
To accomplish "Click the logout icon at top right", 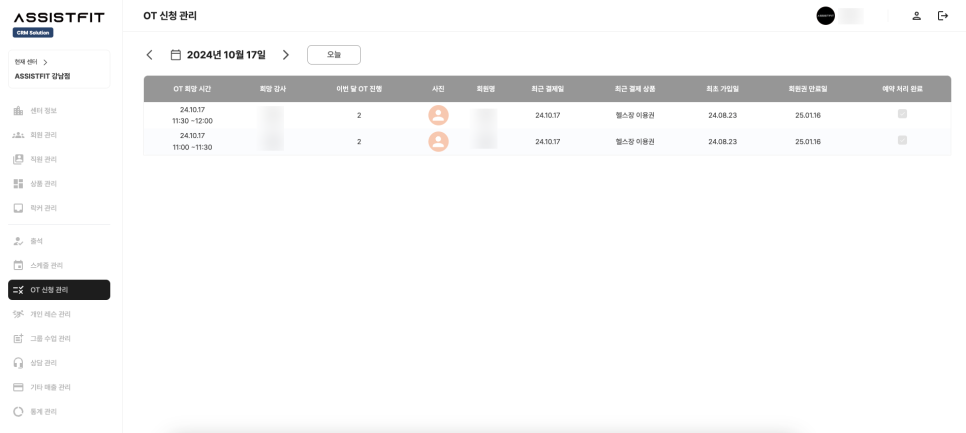I will pos(942,16).
